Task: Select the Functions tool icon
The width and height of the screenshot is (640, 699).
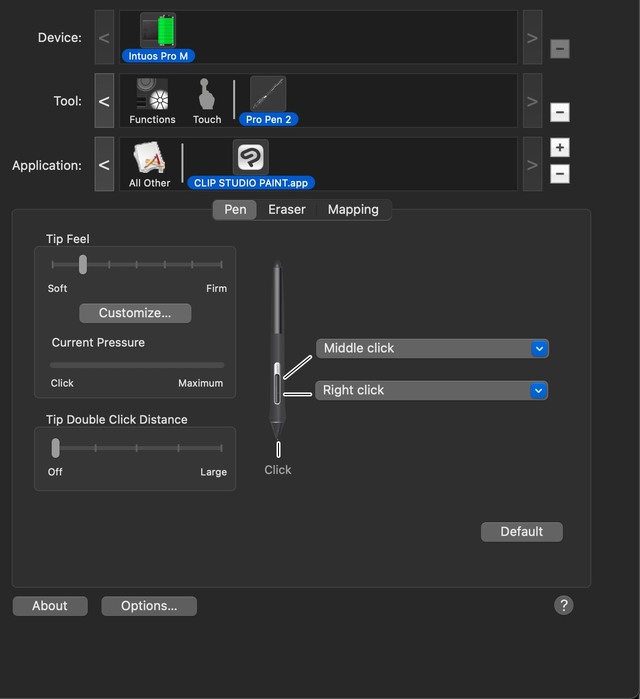Action: click(152, 94)
